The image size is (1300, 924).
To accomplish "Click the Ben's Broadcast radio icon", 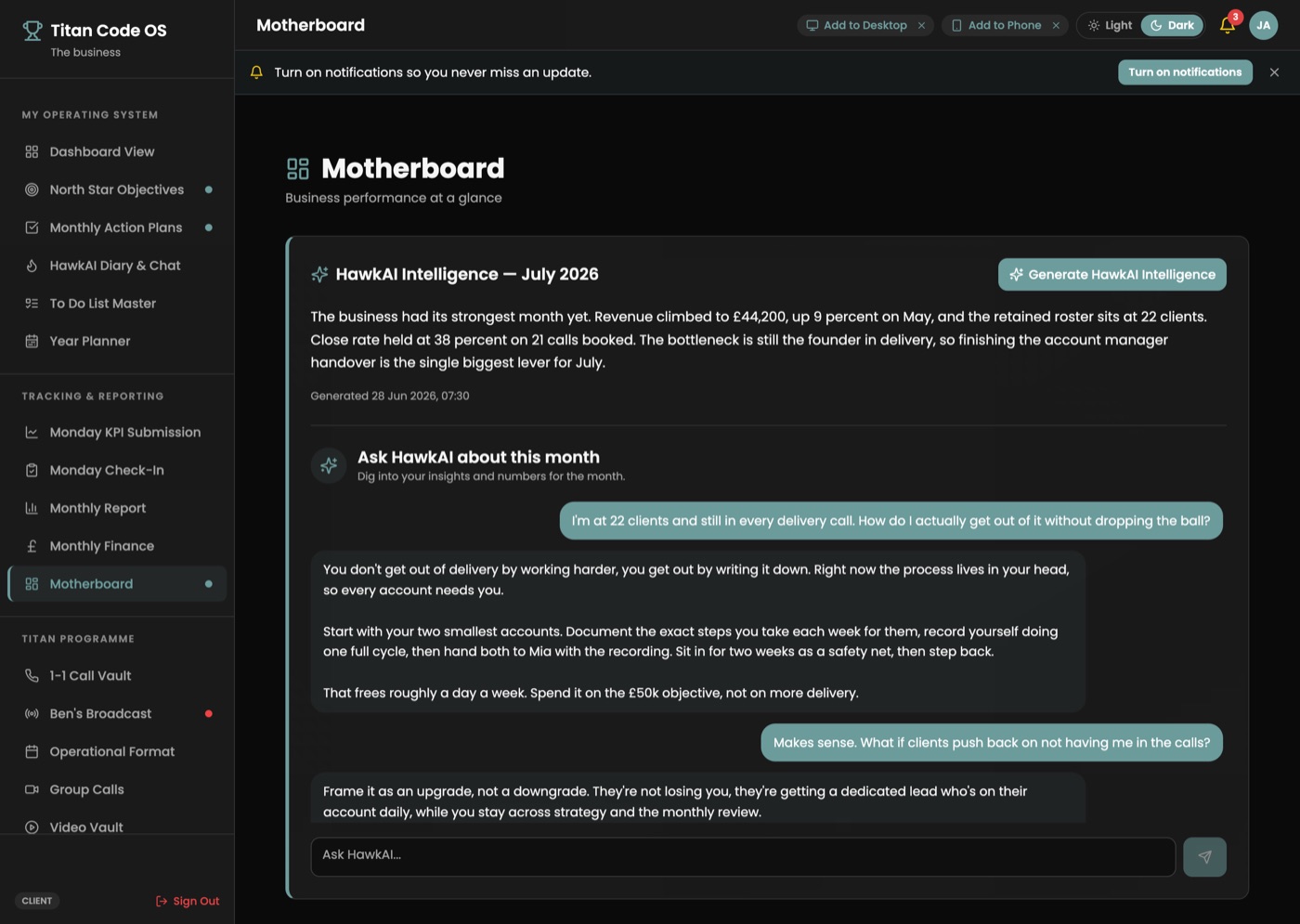I will [32, 713].
